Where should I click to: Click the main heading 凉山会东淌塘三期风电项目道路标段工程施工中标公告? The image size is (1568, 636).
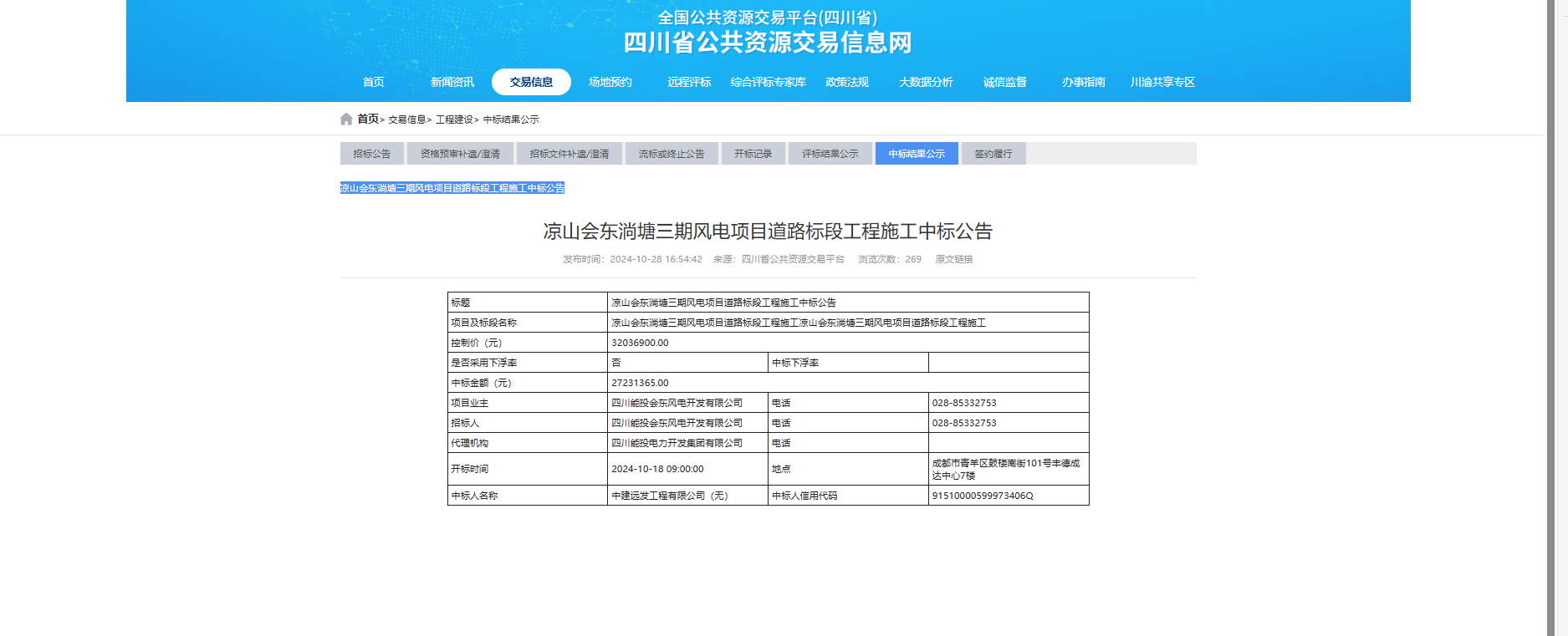tap(768, 232)
